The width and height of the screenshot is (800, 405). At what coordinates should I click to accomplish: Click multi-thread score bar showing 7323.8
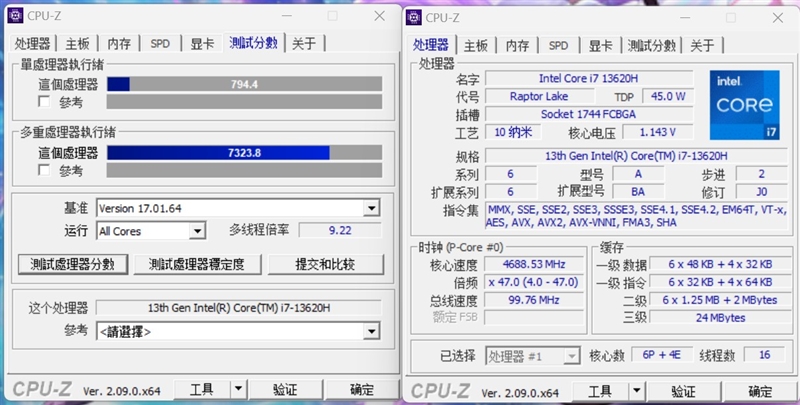coord(244,153)
